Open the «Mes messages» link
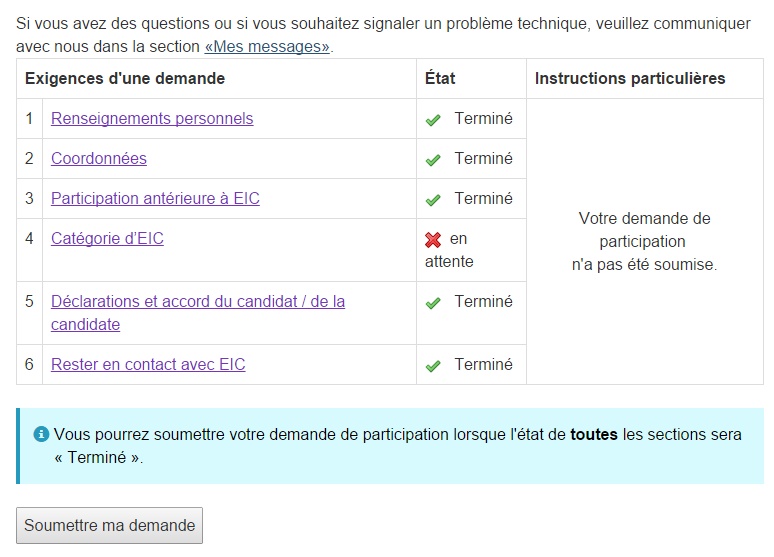Image resolution: width=774 pixels, height=557 pixels. 267,47
